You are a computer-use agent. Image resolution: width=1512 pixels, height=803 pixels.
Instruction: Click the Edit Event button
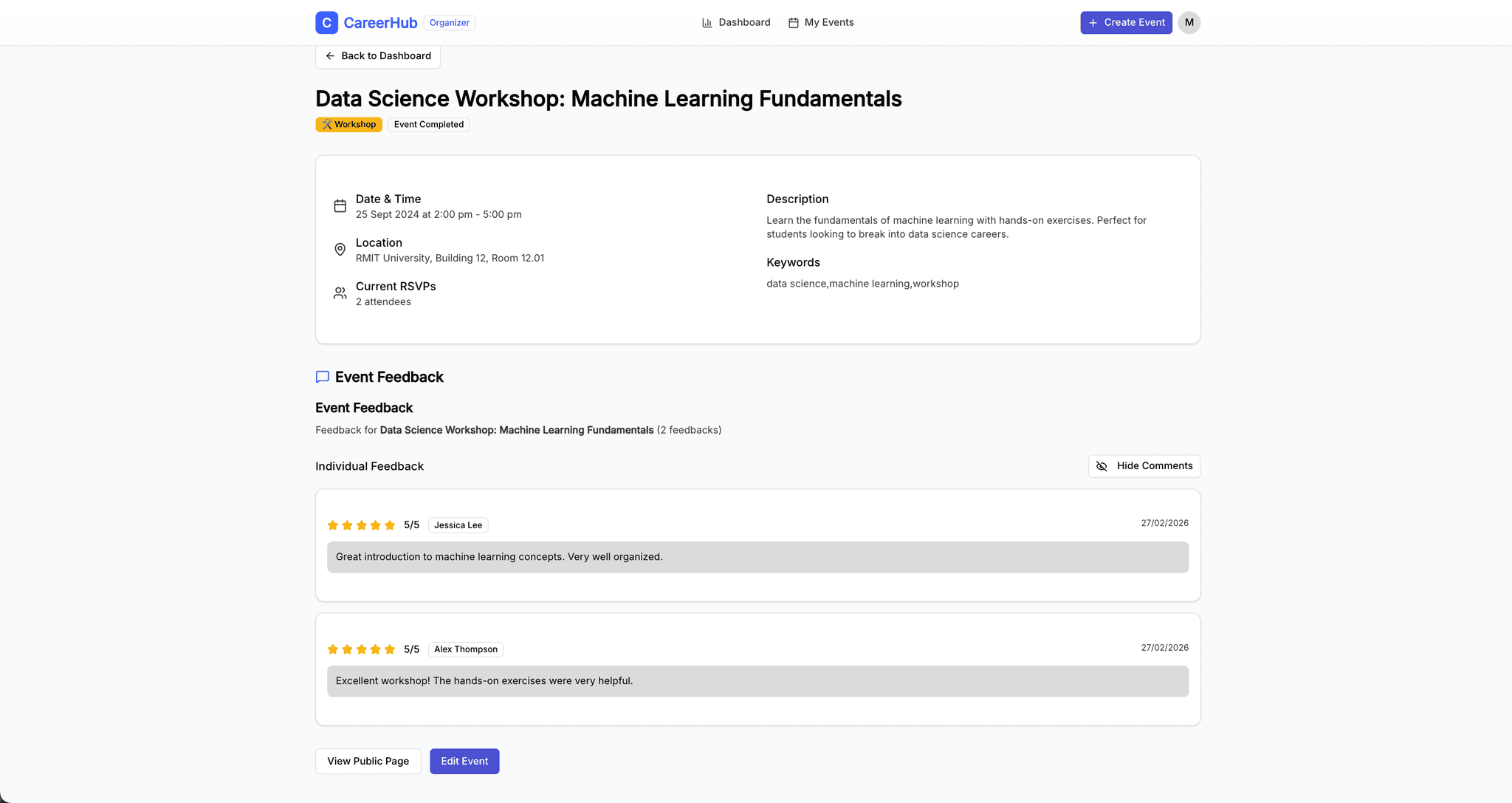pyautogui.click(x=464, y=762)
